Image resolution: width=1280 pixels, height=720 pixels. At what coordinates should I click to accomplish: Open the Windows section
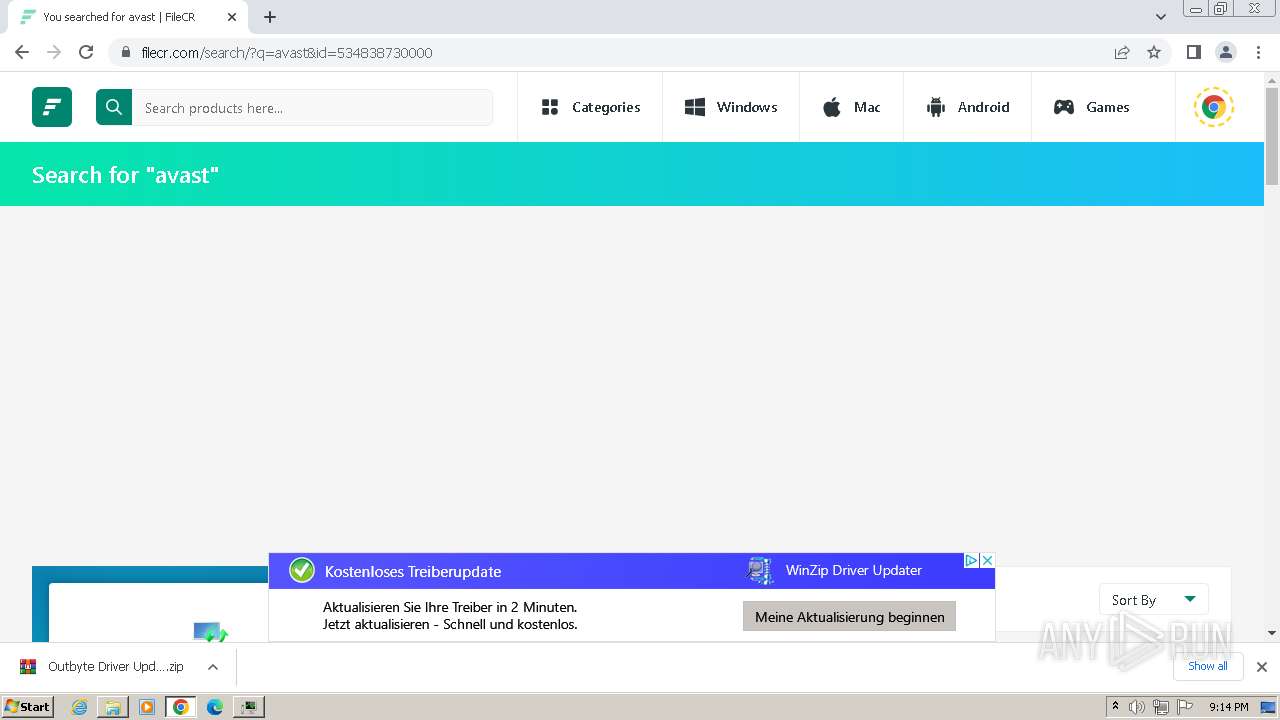(x=731, y=107)
